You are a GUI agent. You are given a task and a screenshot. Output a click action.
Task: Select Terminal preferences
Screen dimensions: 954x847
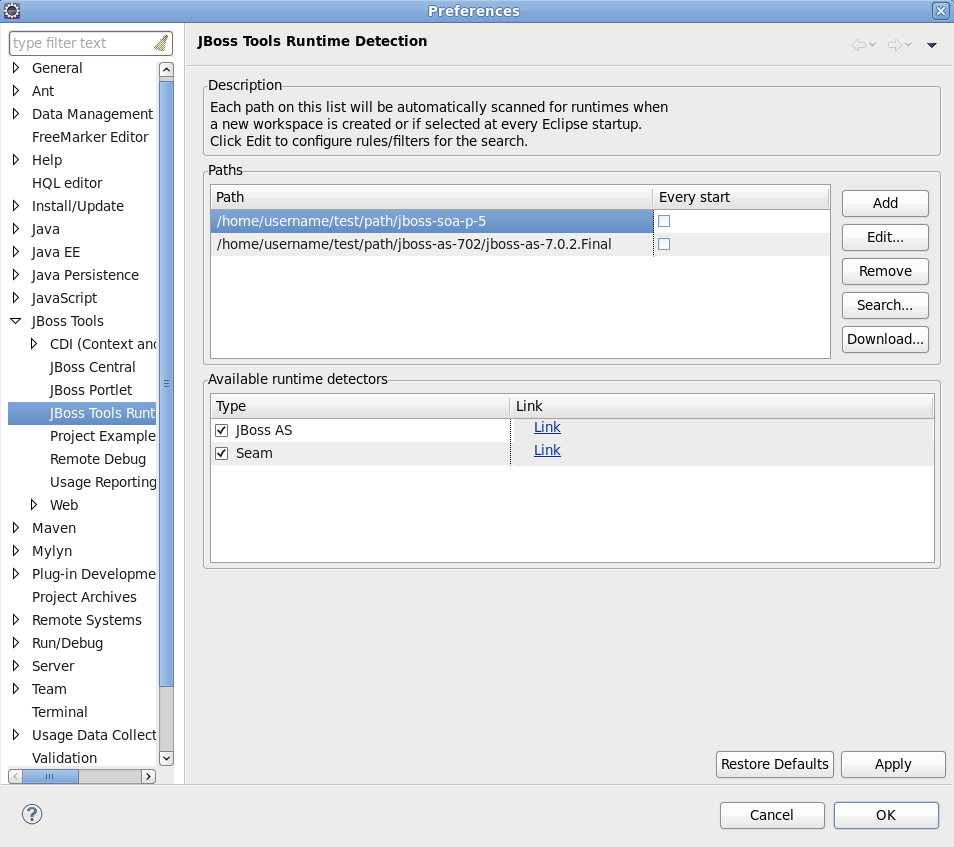[x=60, y=712]
